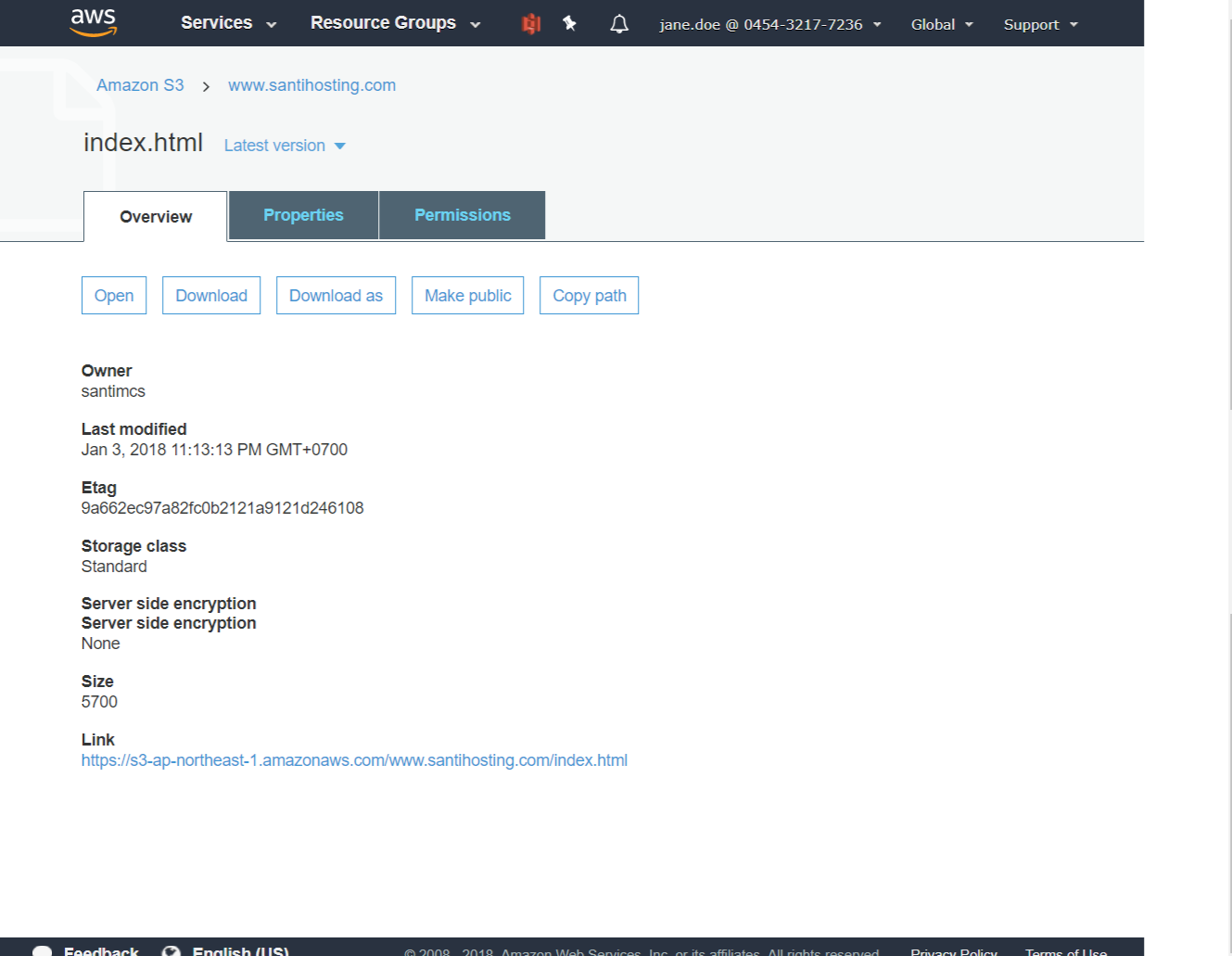The width and height of the screenshot is (1232, 956).
Task: Click the index.html object title
Action: point(143,143)
